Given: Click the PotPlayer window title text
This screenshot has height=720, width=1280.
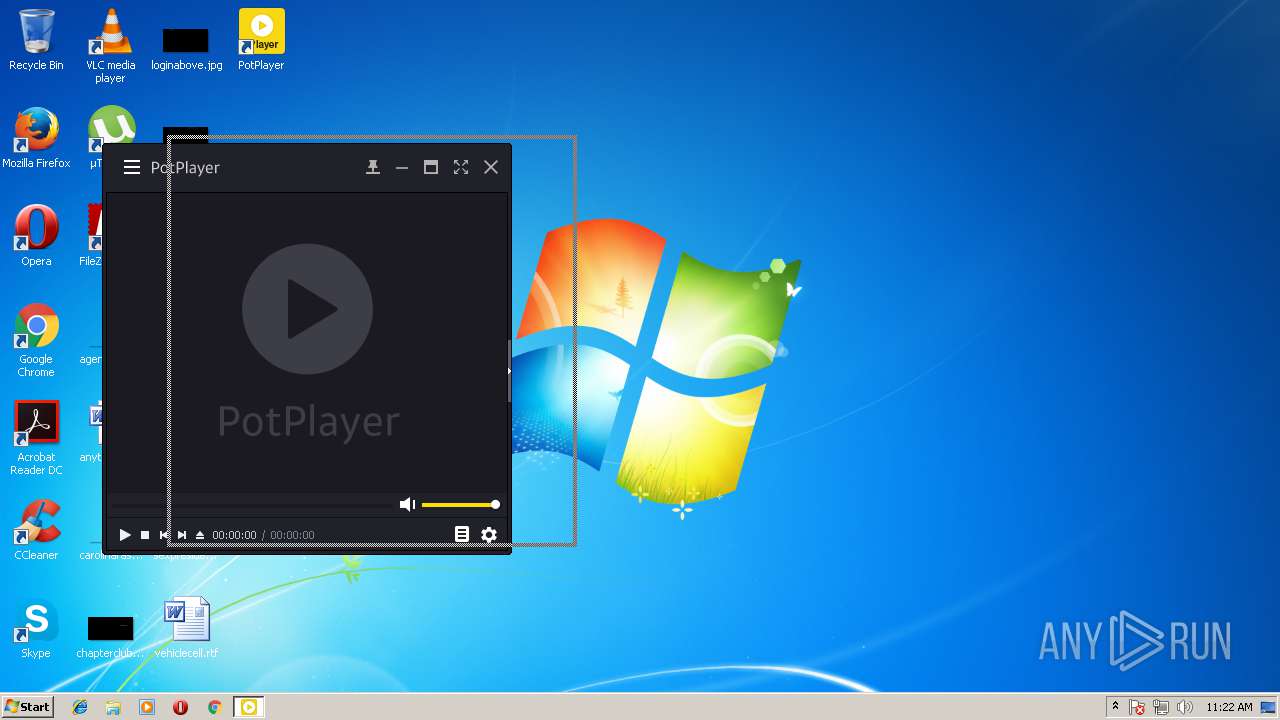Looking at the screenshot, I should click(x=185, y=167).
